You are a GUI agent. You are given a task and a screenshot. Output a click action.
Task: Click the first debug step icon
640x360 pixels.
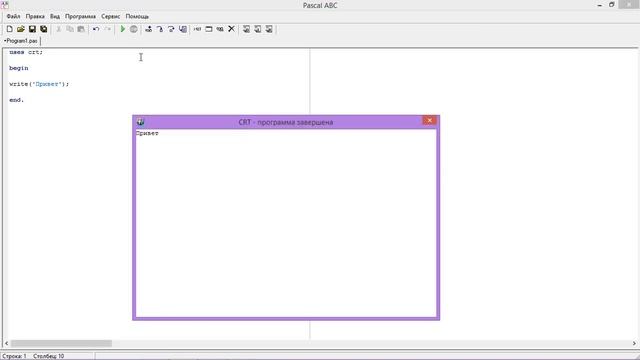click(x=149, y=29)
